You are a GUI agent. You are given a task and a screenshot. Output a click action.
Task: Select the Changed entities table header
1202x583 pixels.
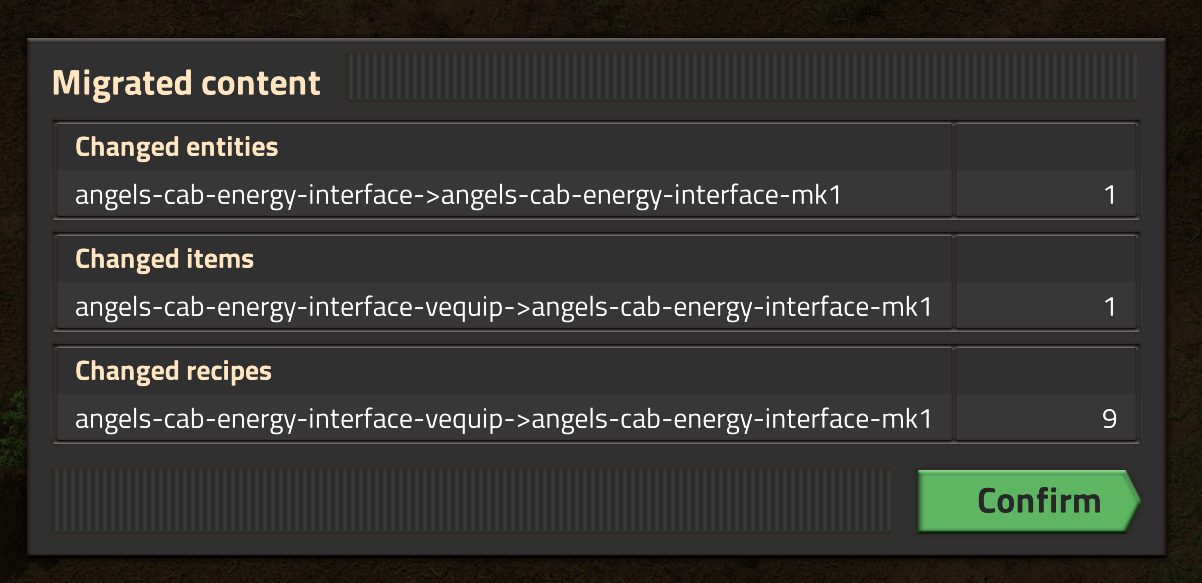[x=177, y=147]
